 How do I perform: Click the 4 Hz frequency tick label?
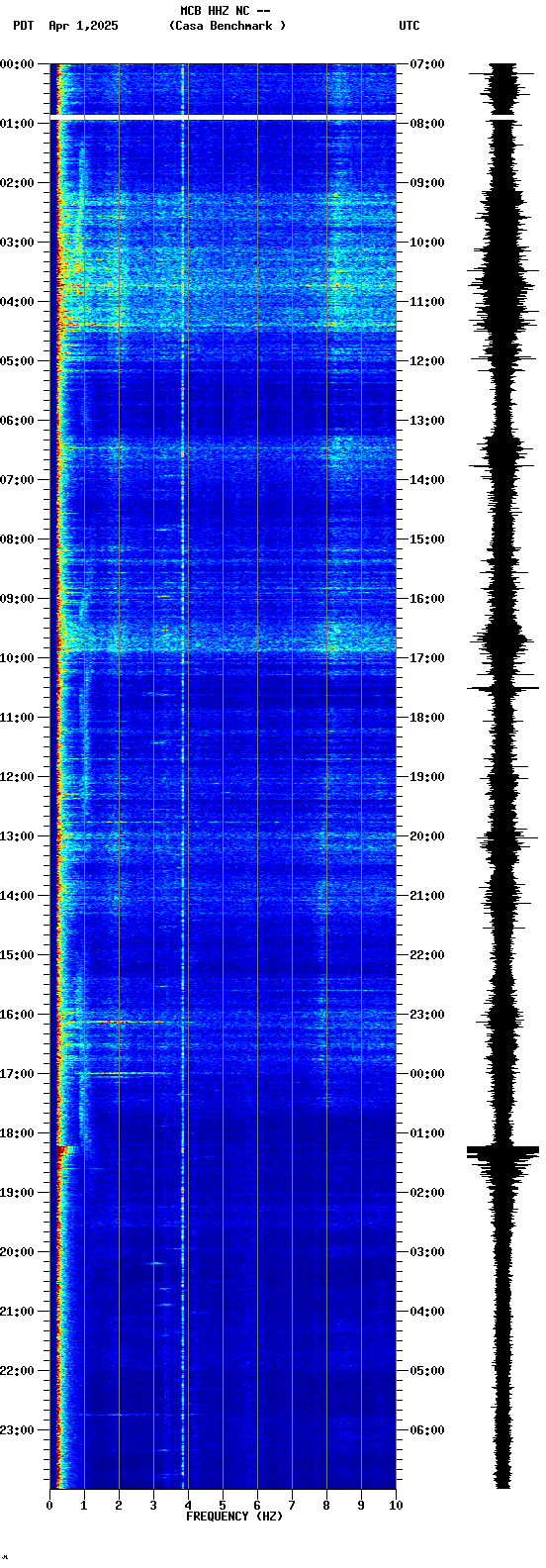(x=188, y=1506)
